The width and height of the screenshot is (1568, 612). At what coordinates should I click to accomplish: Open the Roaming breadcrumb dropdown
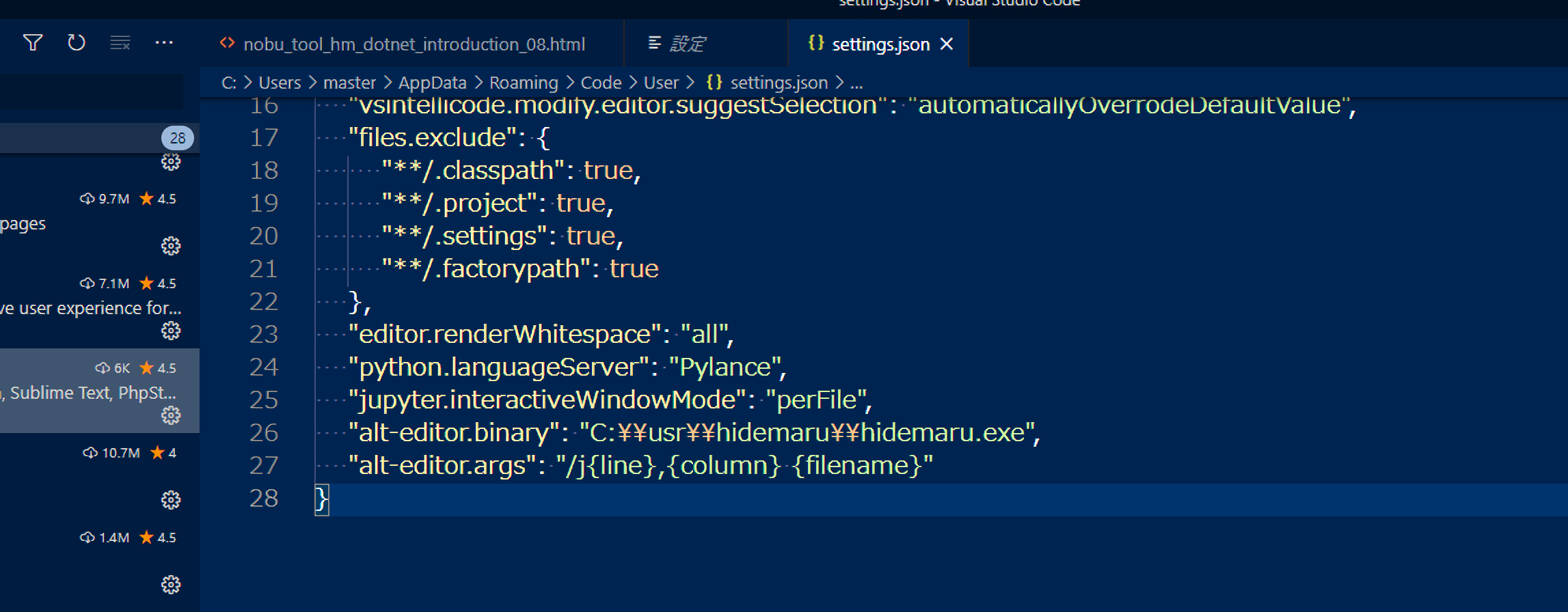pos(524,83)
